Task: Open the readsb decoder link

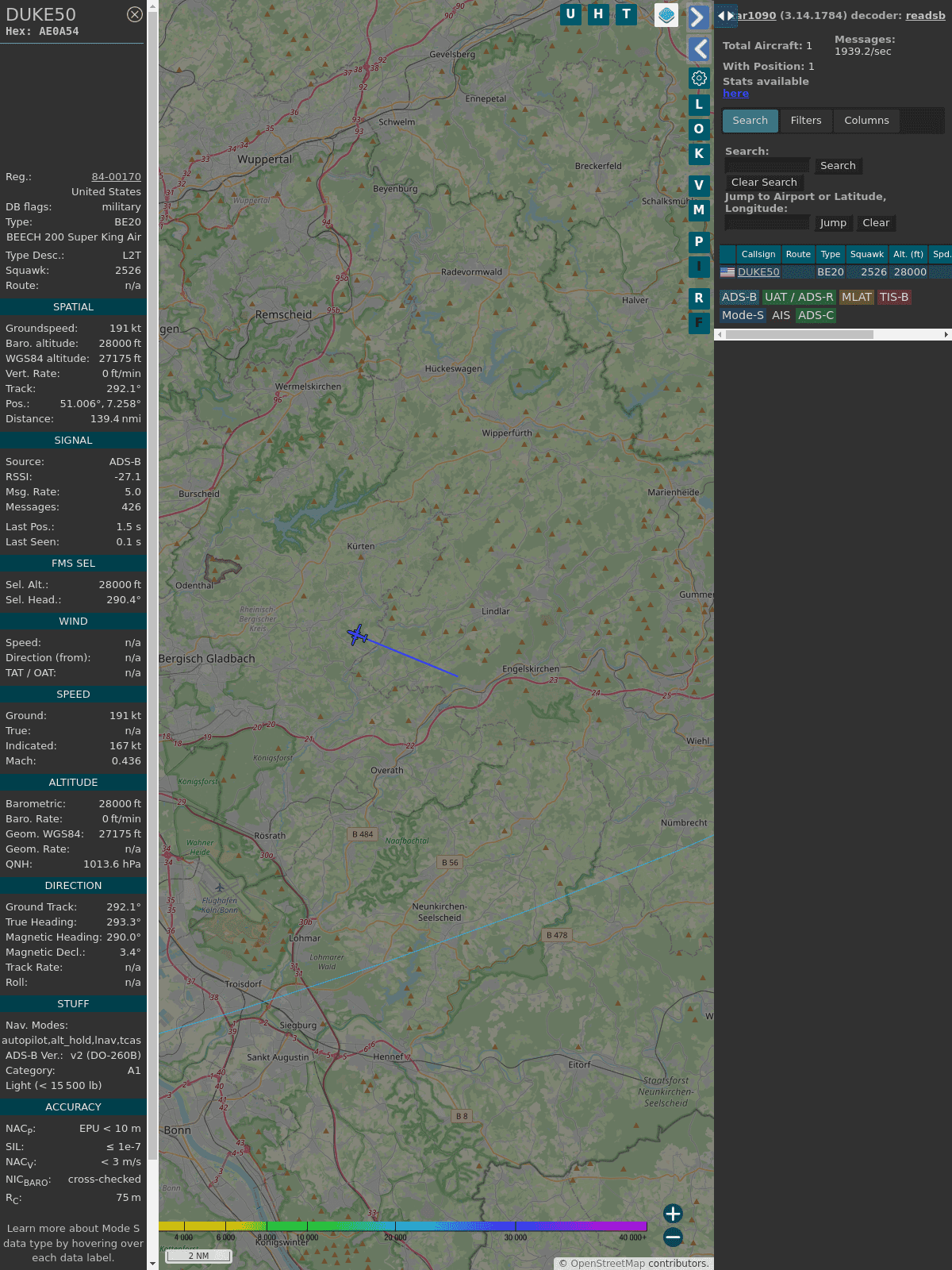Action: coord(925,15)
